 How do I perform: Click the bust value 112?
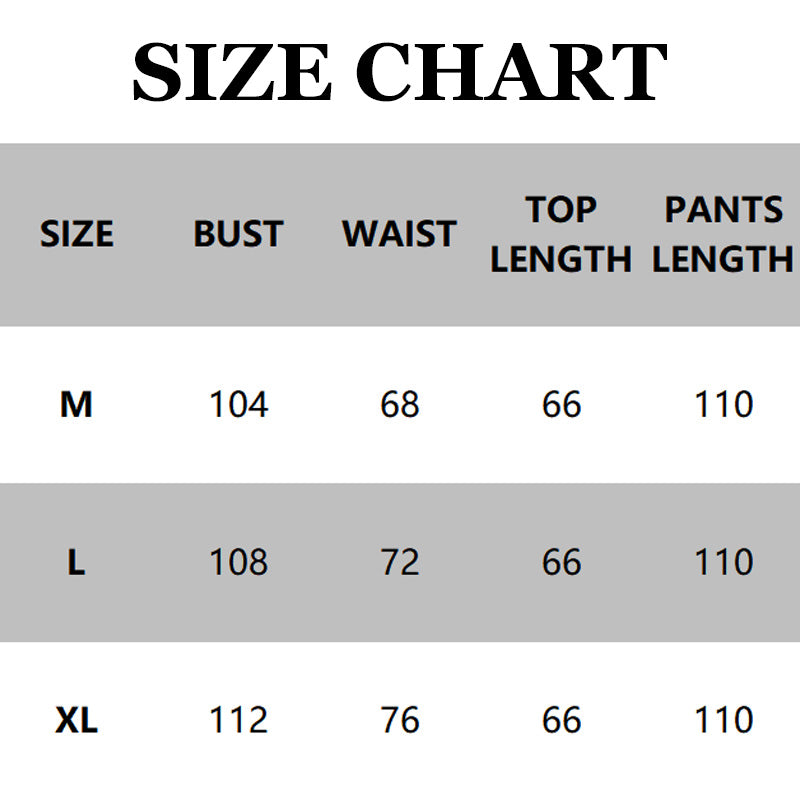click(x=238, y=720)
